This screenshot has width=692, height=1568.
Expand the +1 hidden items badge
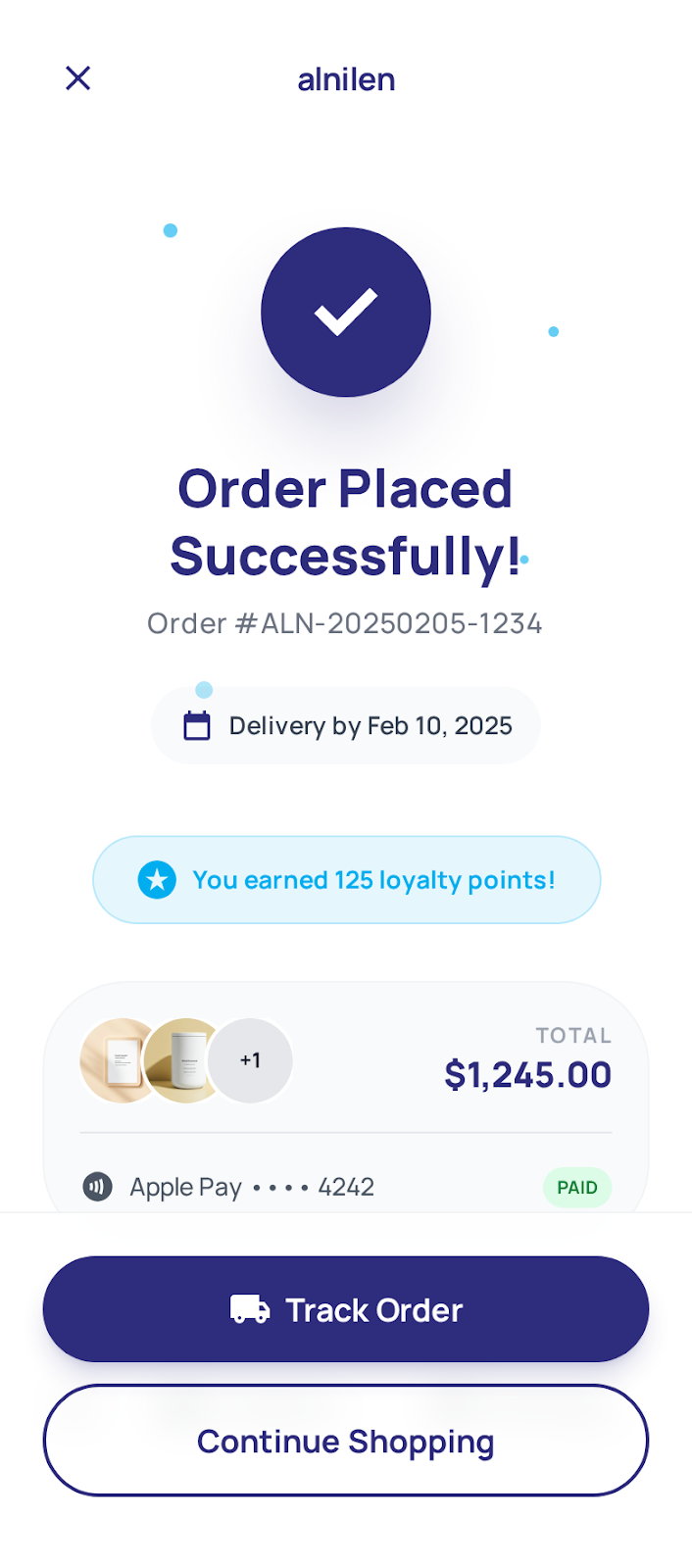tap(251, 1060)
